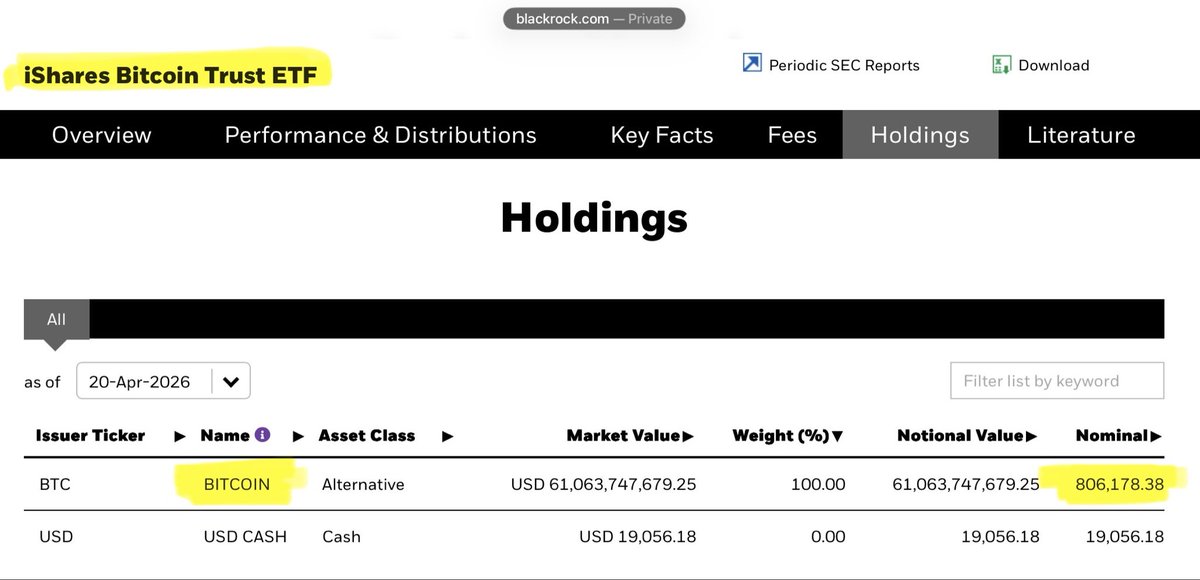Image resolution: width=1200 pixels, height=580 pixels.
Task: Select the Fees tab
Action: (792, 135)
